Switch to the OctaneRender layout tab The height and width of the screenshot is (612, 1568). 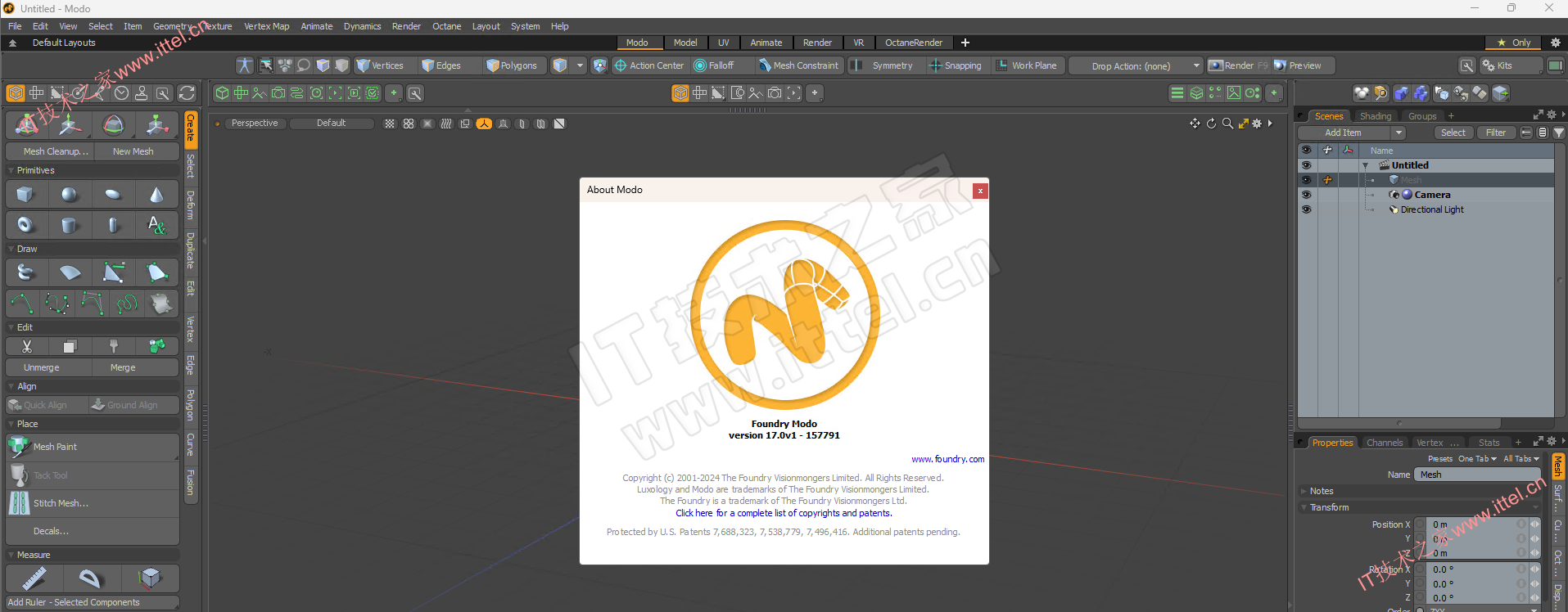(914, 43)
